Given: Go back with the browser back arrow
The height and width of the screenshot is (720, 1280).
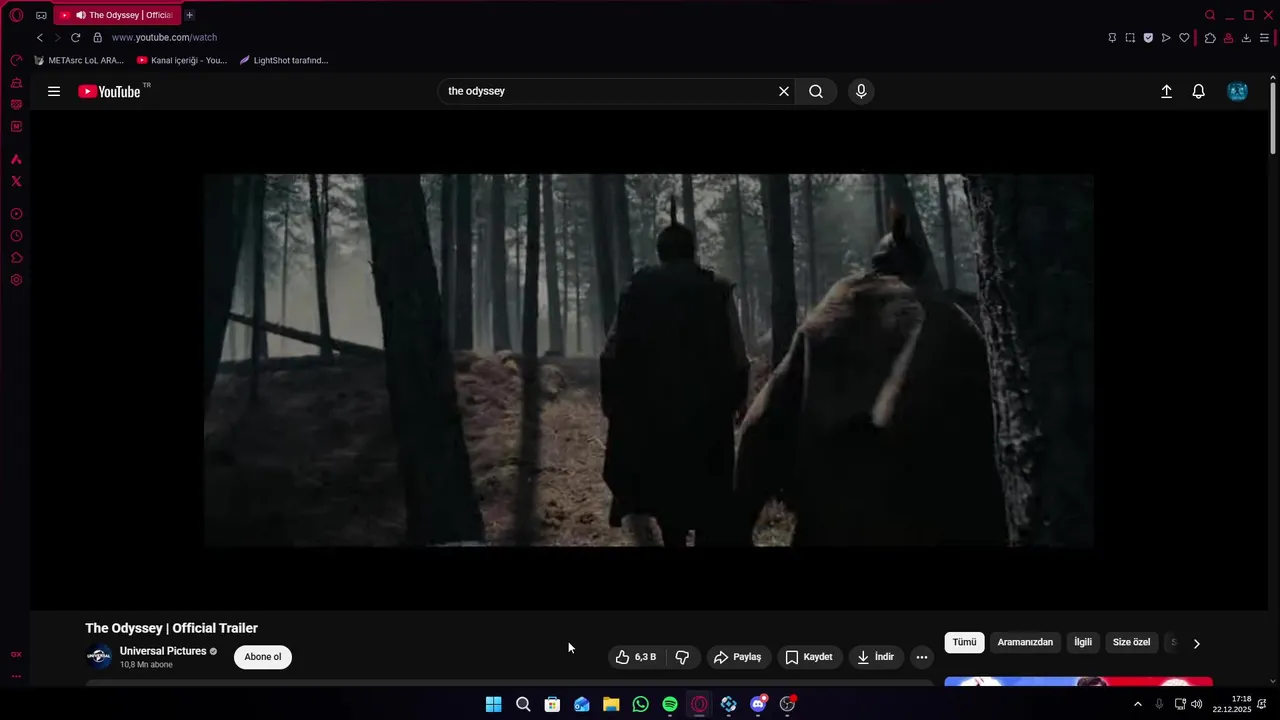Looking at the screenshot, I should (x=40, y=37).
